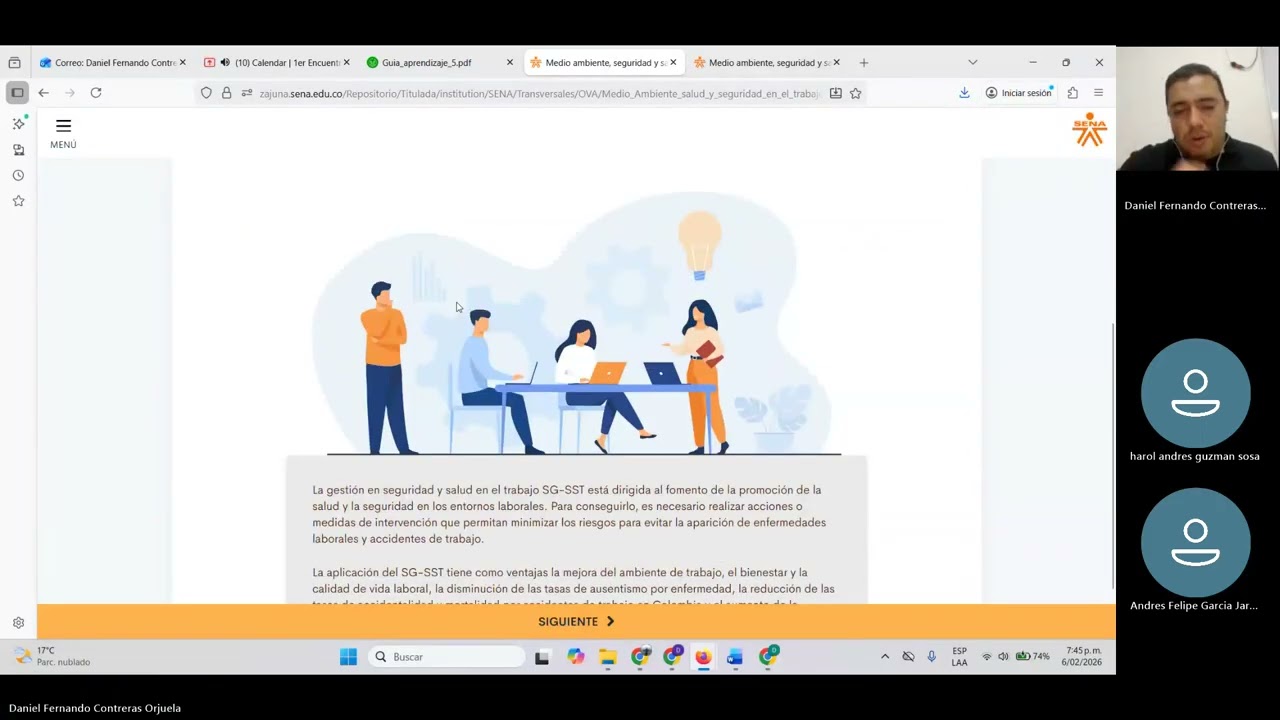
Task: Reload the current page
Action: click(x=96, y=92)
